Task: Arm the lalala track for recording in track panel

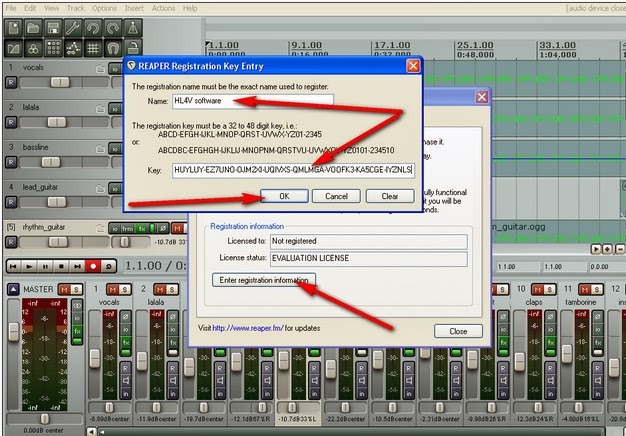Action: tap(11, 123)
